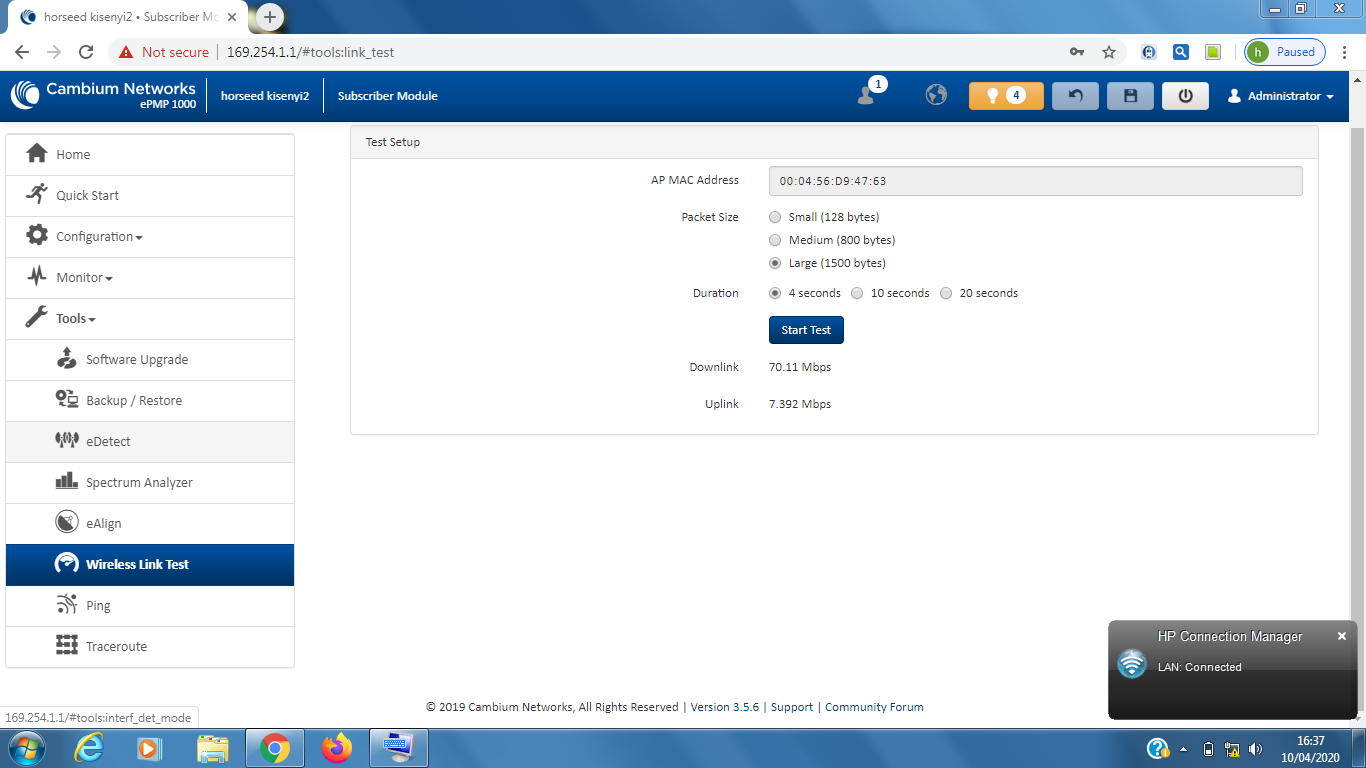Image resolution: width=1366 pixels, height=768 pixels.
Task: Open the notifications lightbulb badge
Action: pyautogui.click(x=1006, y=96)
